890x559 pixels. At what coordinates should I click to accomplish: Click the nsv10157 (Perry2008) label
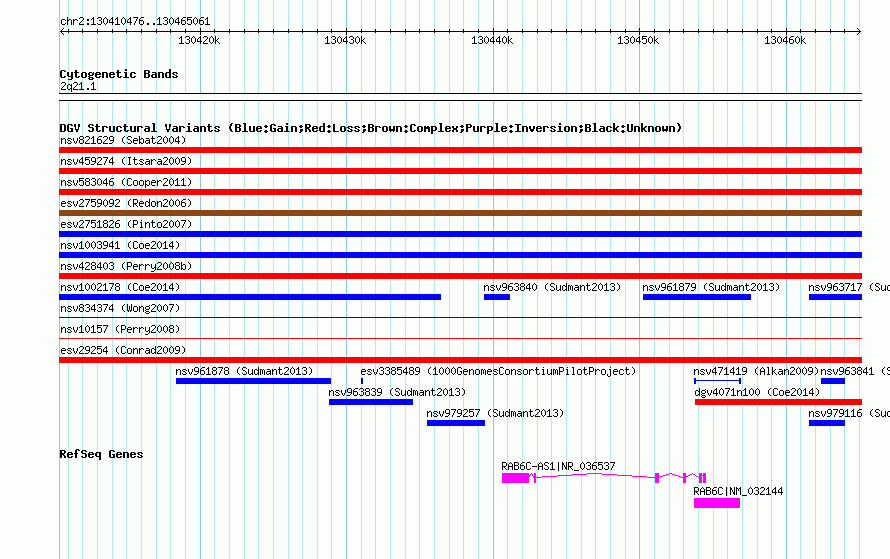[x=120, y=329]
